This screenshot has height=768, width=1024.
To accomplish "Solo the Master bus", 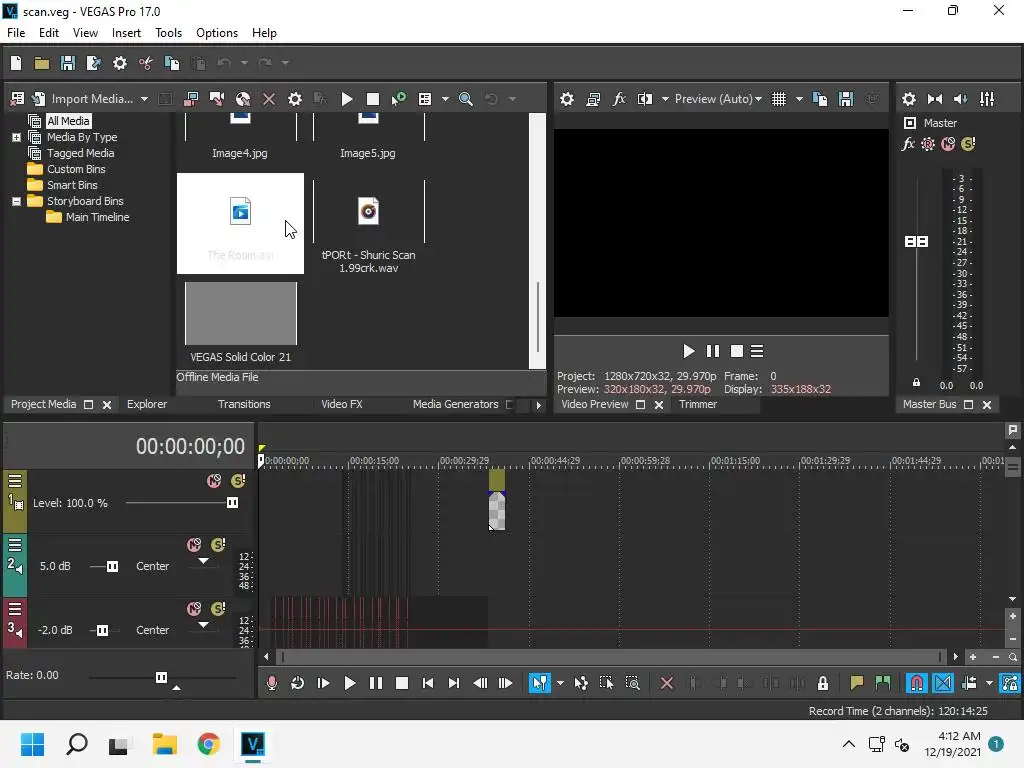I will pyautogui.click(x=968, y=144).
